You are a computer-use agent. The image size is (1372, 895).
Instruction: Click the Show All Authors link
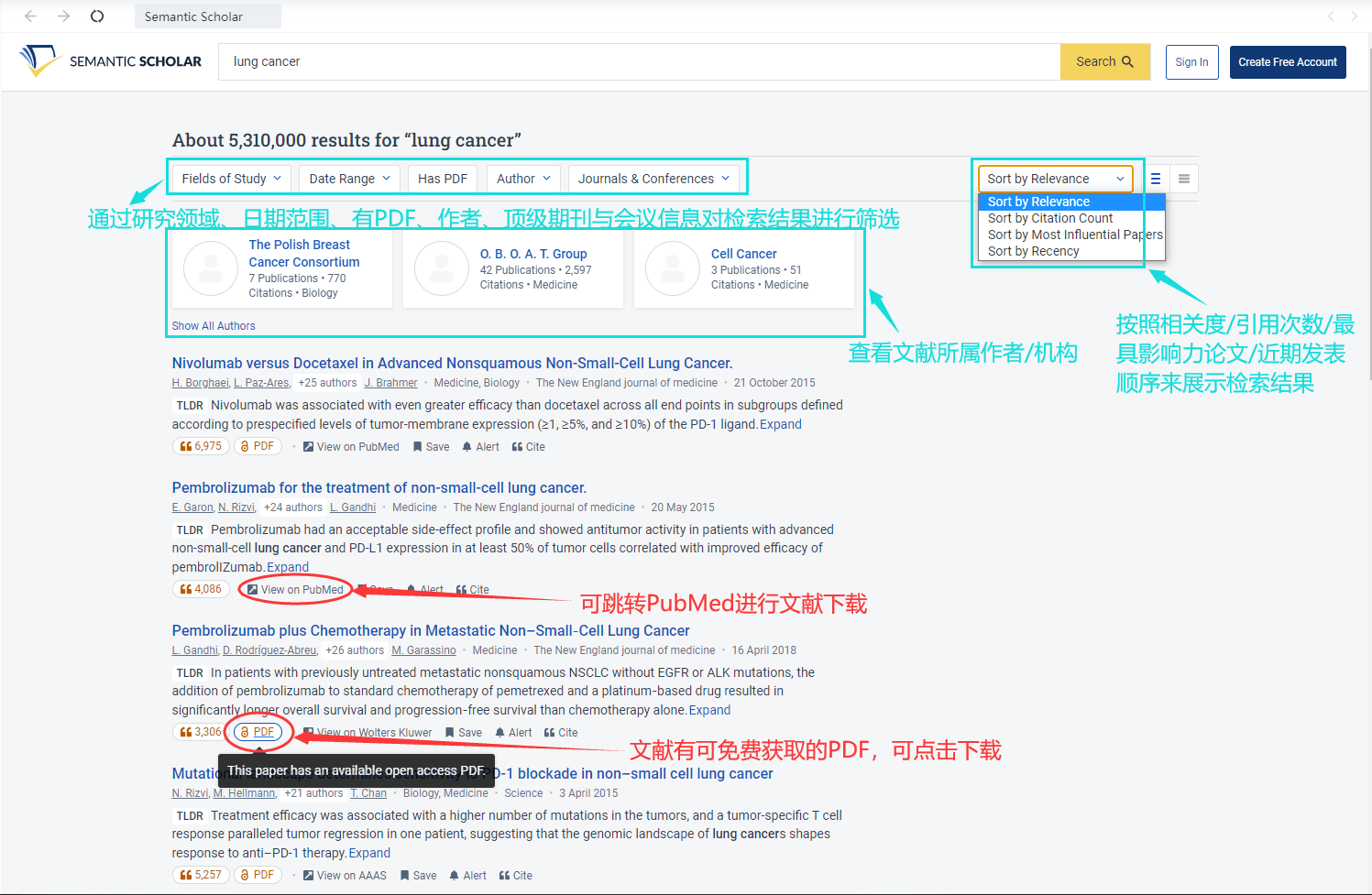pos(214,325)
